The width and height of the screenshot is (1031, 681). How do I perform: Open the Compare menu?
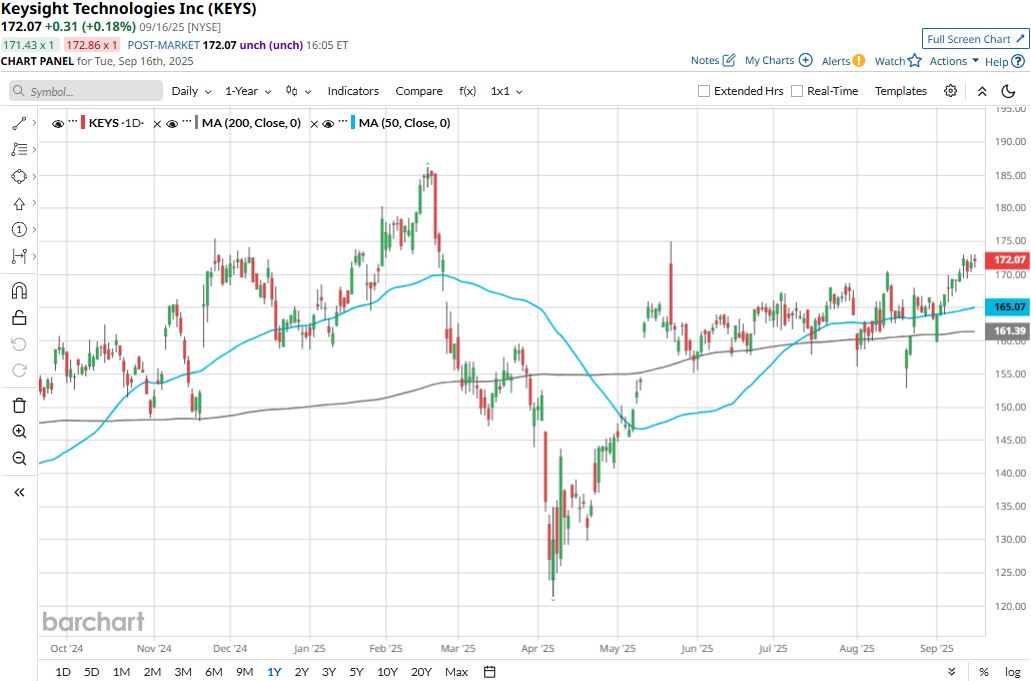coord(419,91)
